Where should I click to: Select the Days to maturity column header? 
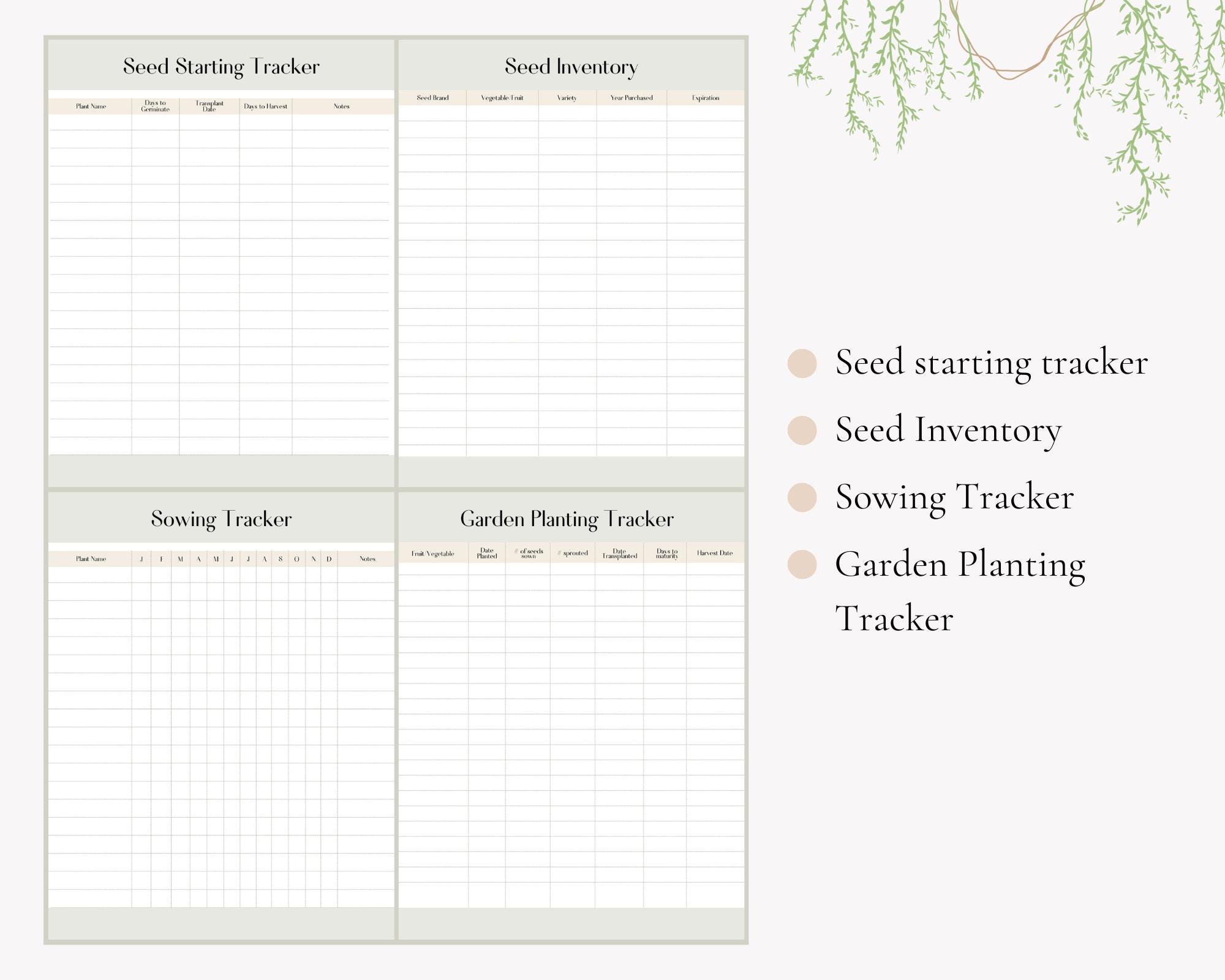click(x=667, y=554)
